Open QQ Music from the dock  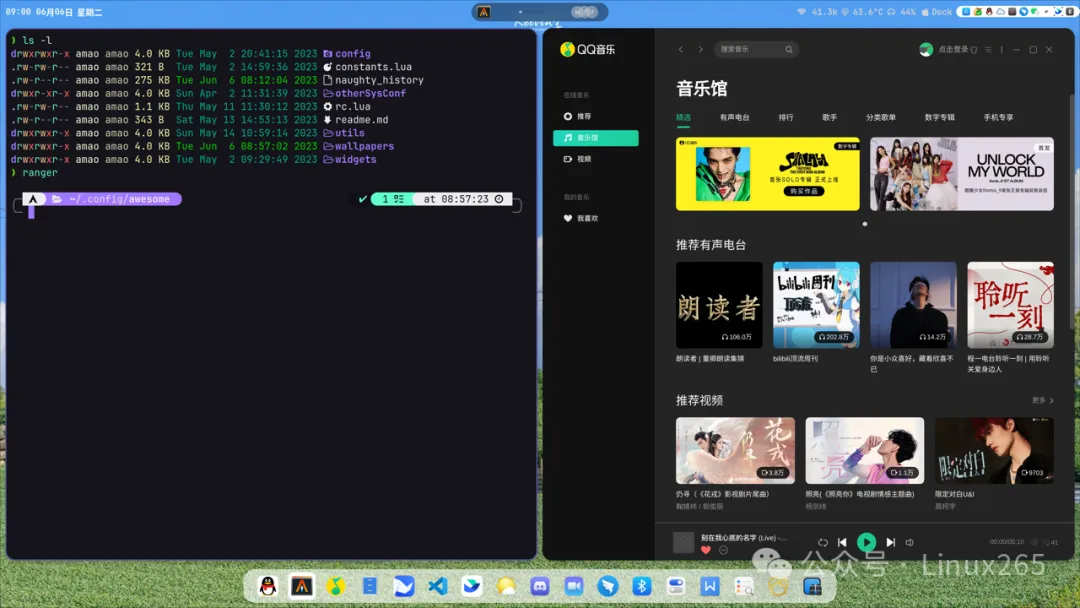tap(335, 586)
